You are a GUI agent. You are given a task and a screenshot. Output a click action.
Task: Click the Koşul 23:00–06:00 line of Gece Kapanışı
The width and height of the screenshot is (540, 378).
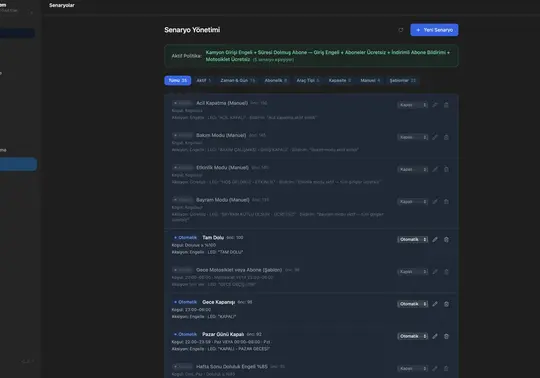click(191, 310)
